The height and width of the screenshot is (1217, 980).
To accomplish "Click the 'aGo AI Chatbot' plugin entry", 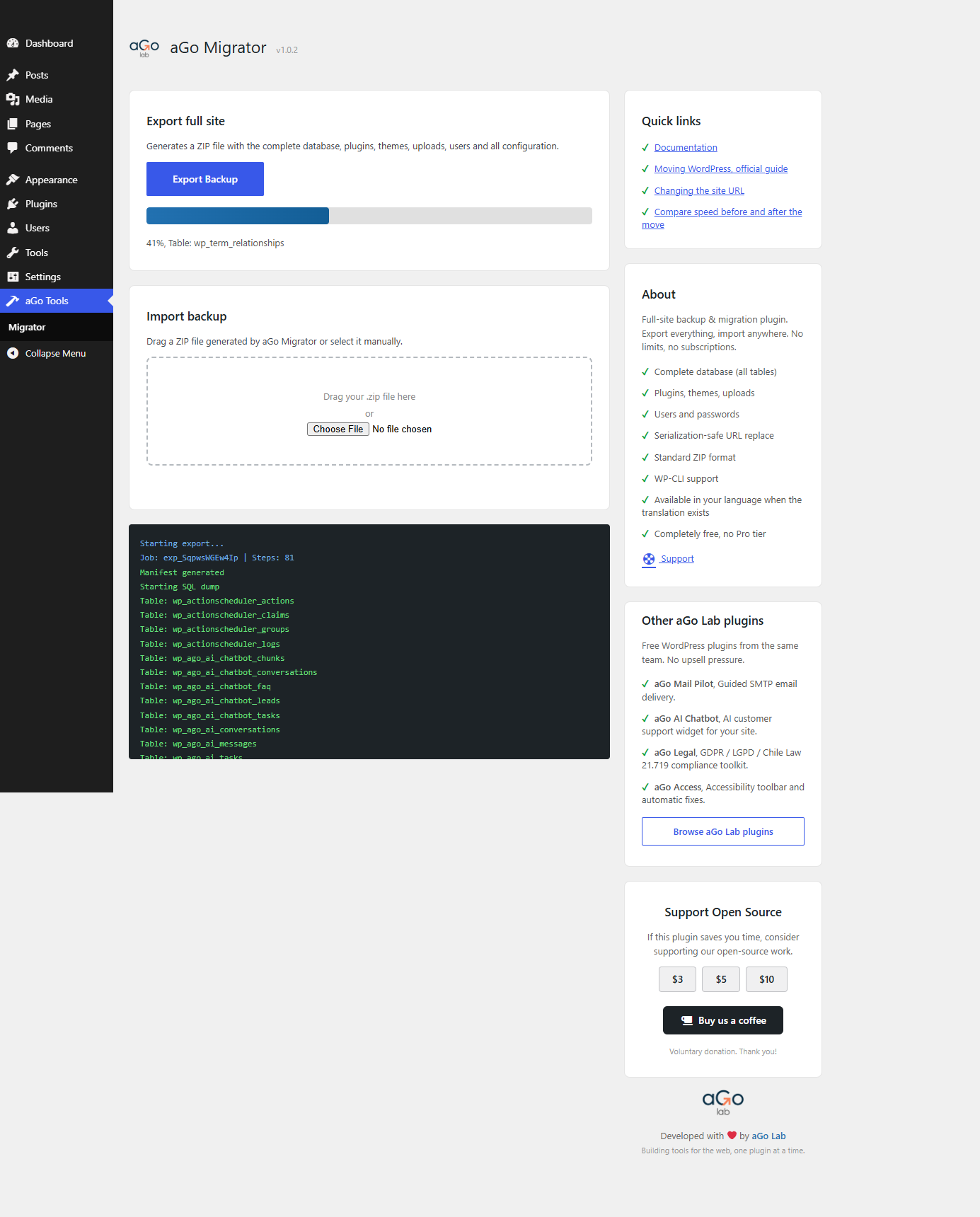I will pos(723,725).
